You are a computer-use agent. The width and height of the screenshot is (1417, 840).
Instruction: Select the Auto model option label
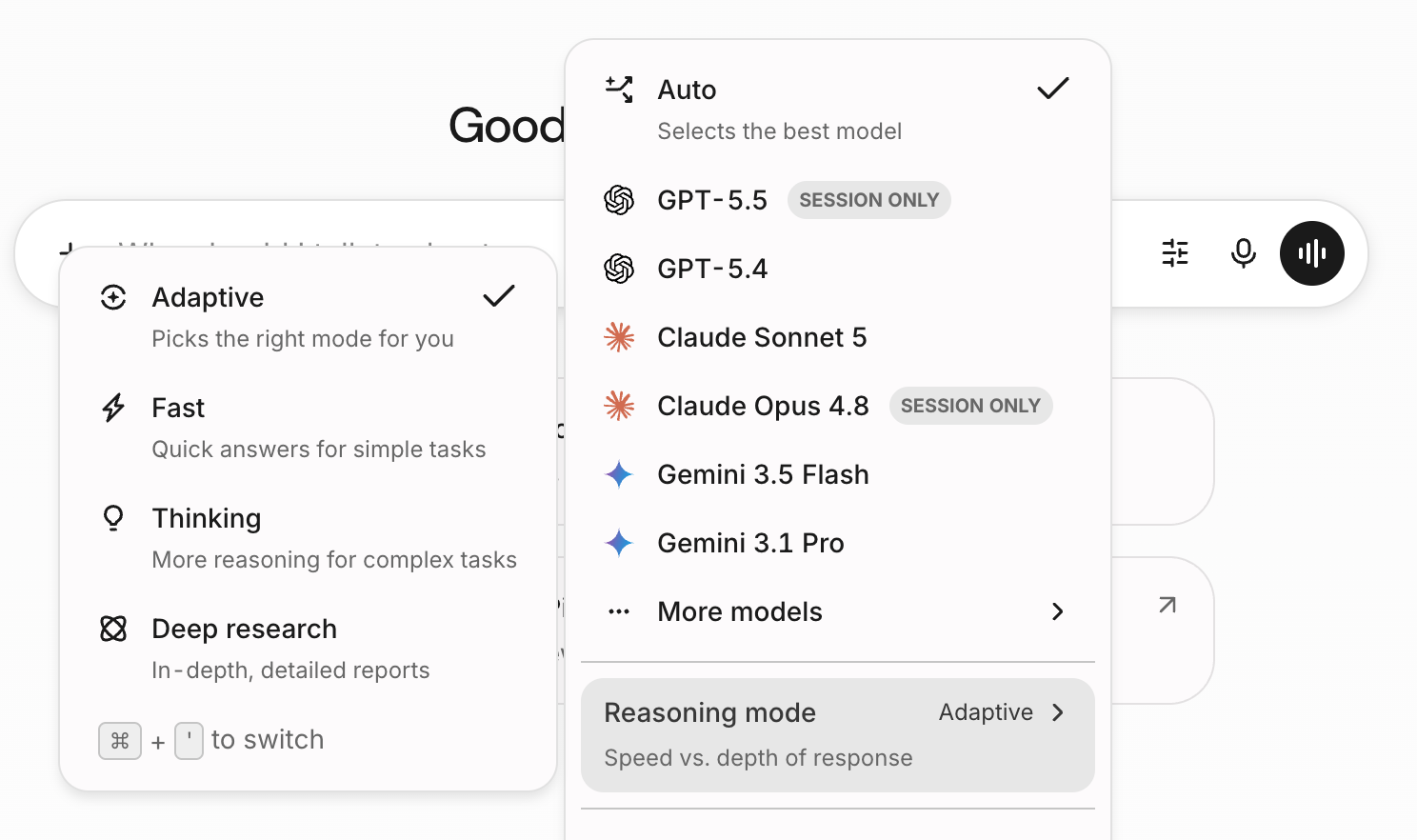point(687,90)
